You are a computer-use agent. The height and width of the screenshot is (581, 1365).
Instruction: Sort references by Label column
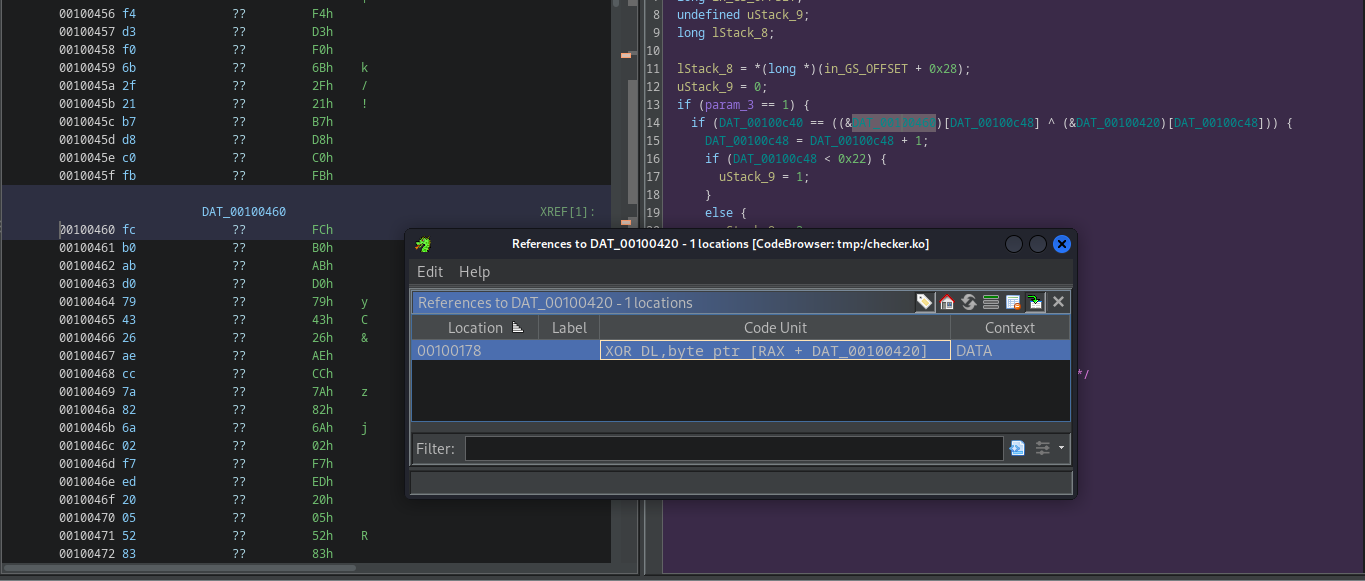tap(569, 328)
